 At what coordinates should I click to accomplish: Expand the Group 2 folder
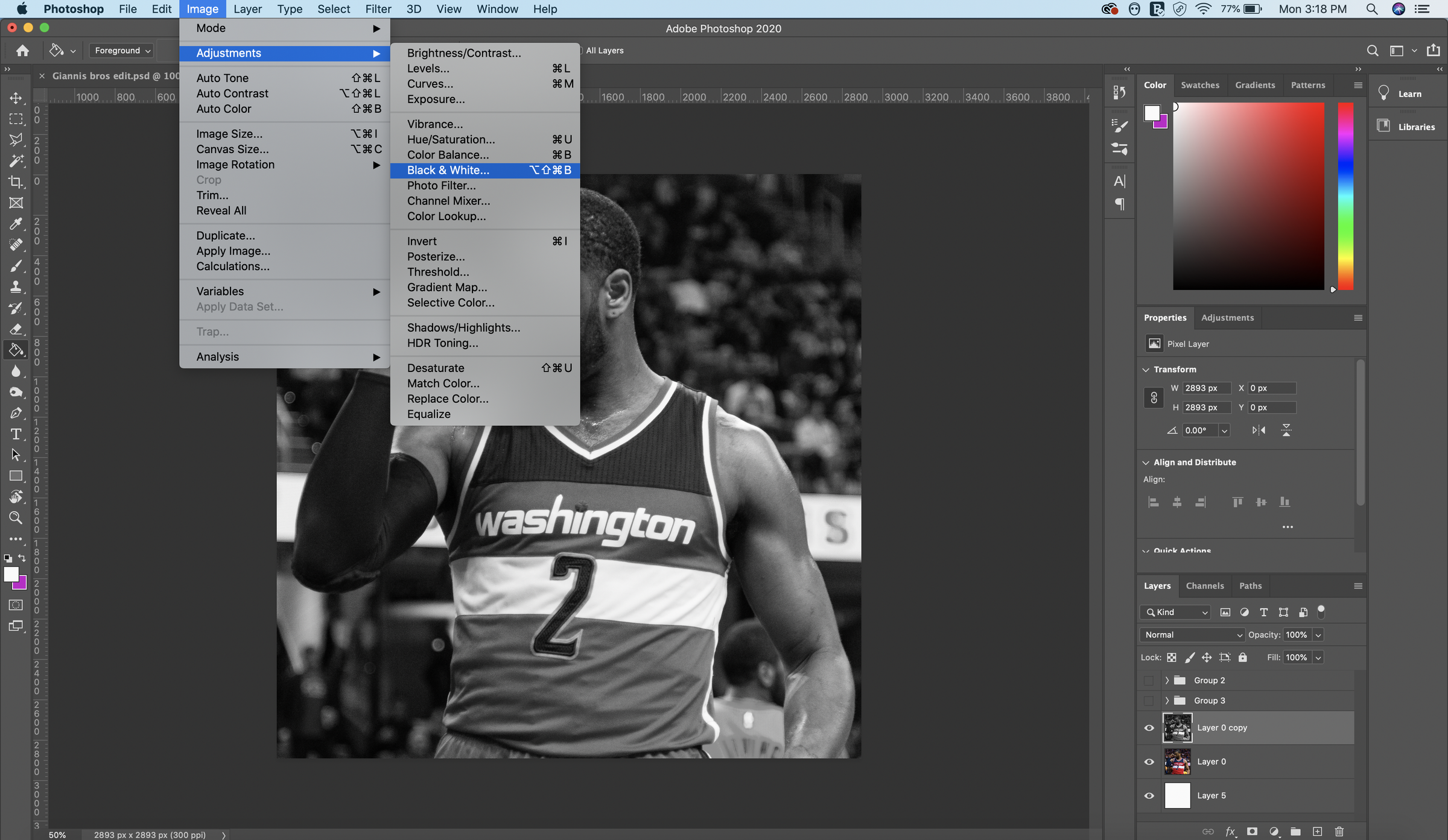tap(1167, 680)
